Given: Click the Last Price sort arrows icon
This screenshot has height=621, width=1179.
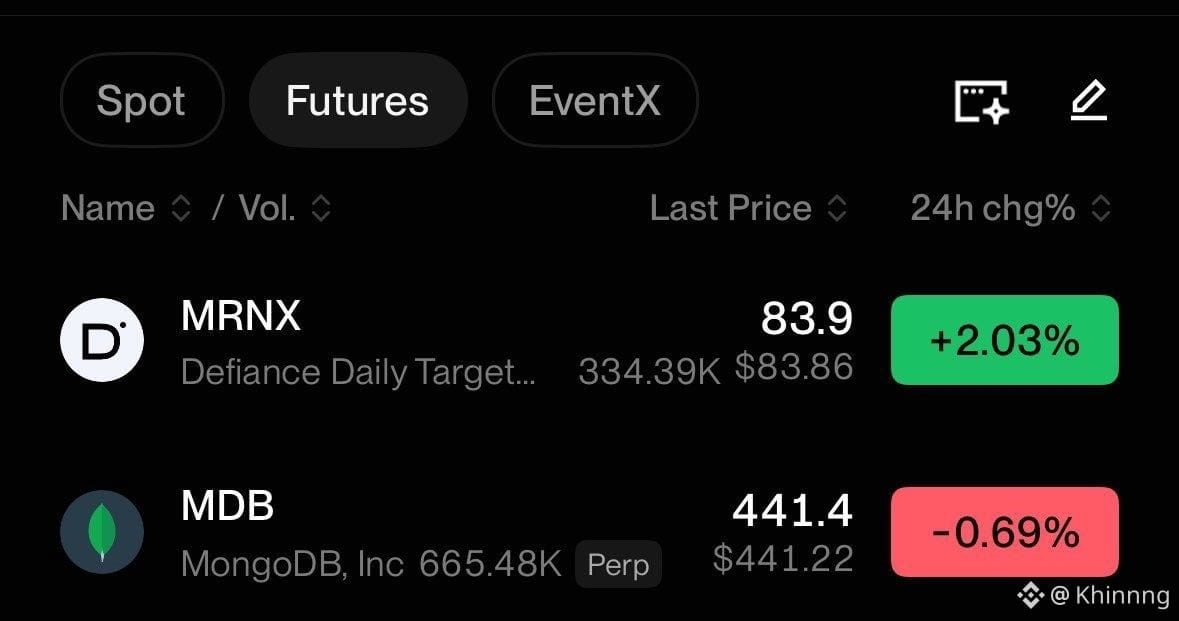Looking at the screenshot, I should [837, 208].
